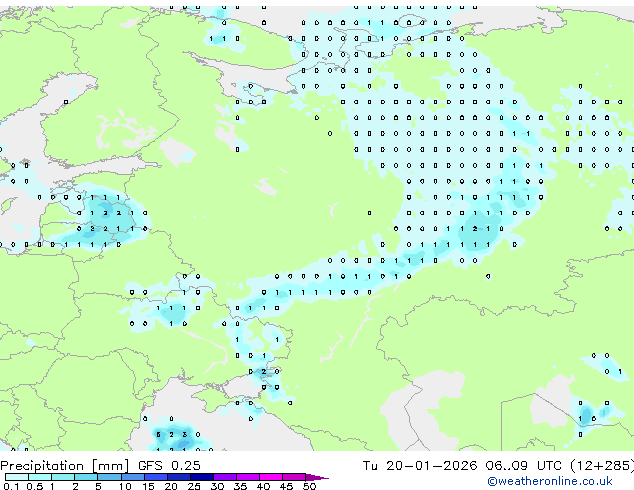Click the '06..09 UTC' time range text
The image size is (634, 490).
tap(524, 466)
